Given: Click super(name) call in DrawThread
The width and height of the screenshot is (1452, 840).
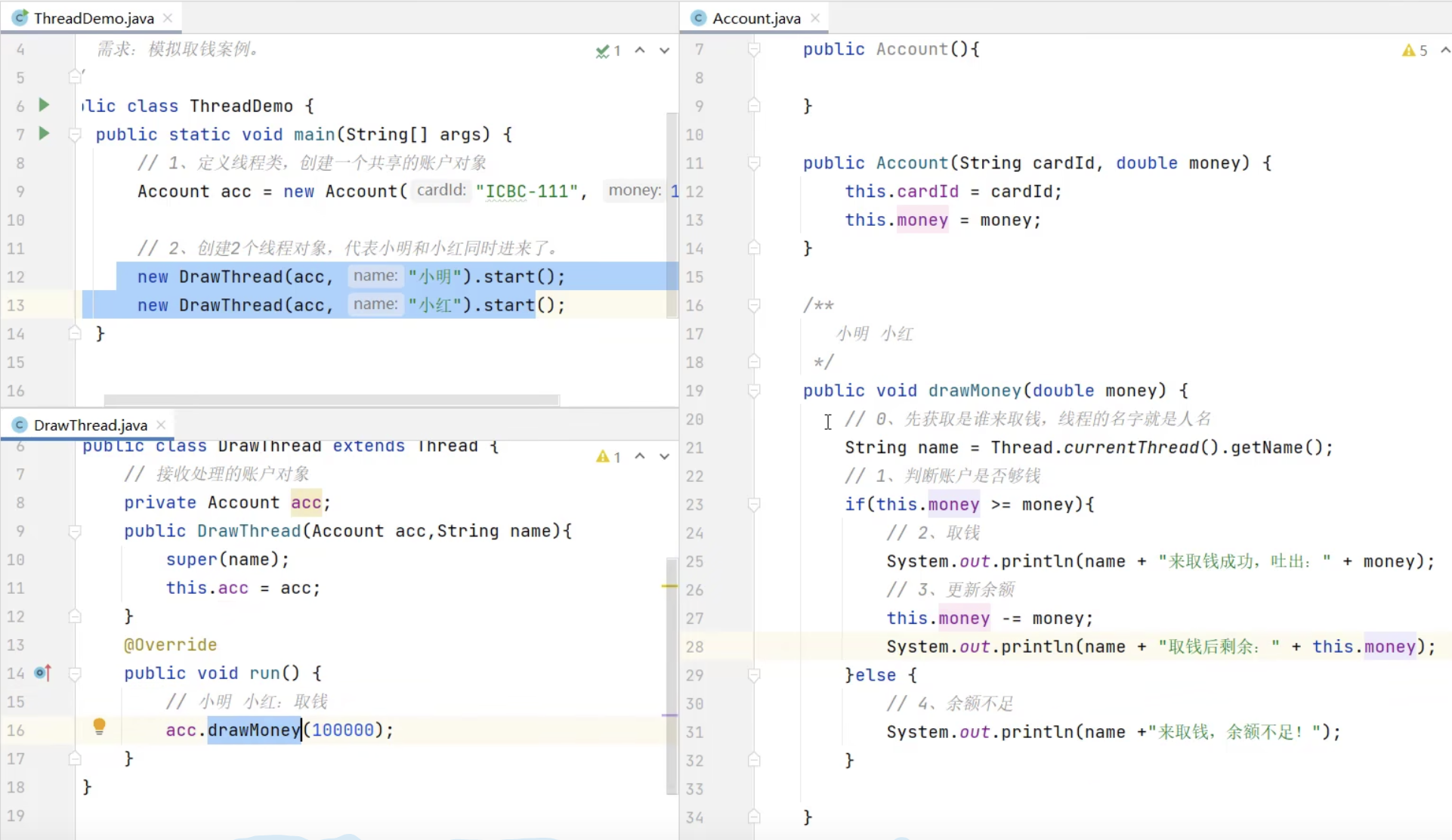Looking at the screenshot, I should pos(227,559).
